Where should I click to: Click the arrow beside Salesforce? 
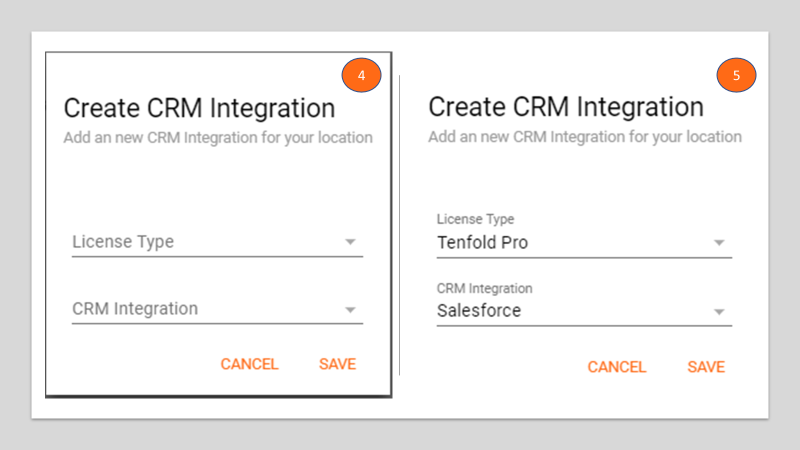pyautogui.click(x=719, y=312)
